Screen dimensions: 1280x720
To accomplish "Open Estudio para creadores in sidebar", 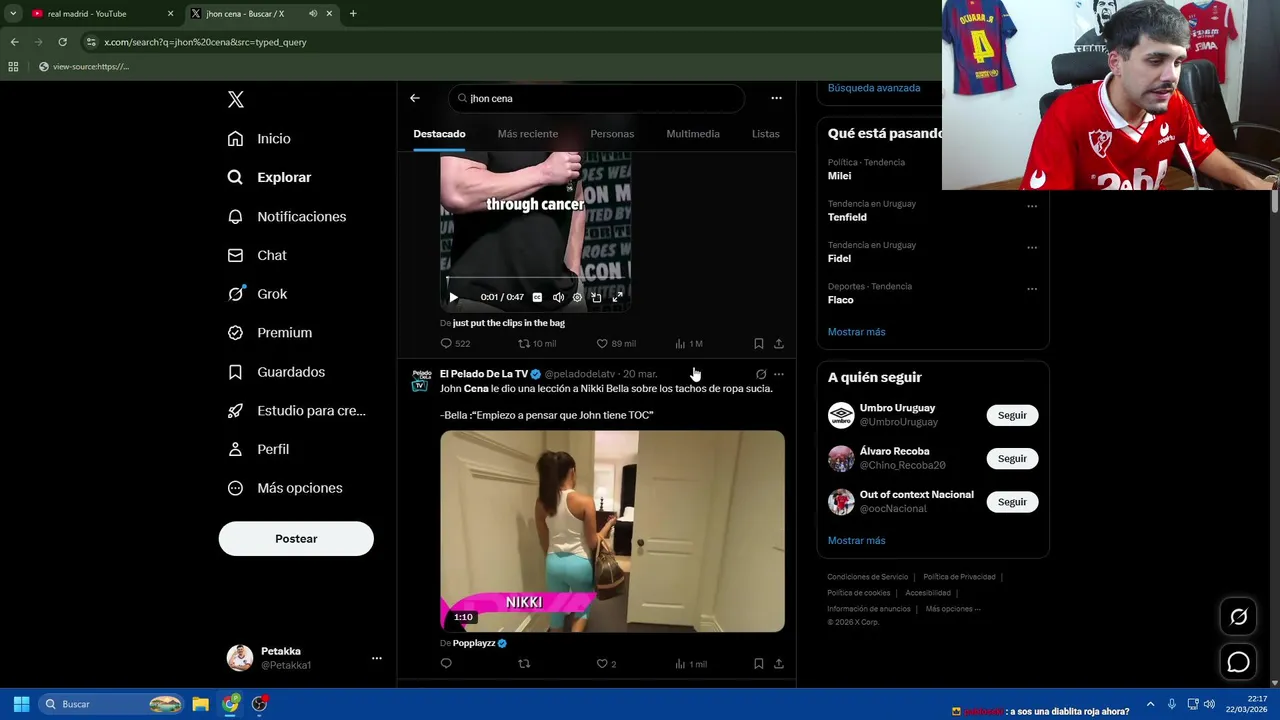I will pyautogui.click(x=296, y=410).
